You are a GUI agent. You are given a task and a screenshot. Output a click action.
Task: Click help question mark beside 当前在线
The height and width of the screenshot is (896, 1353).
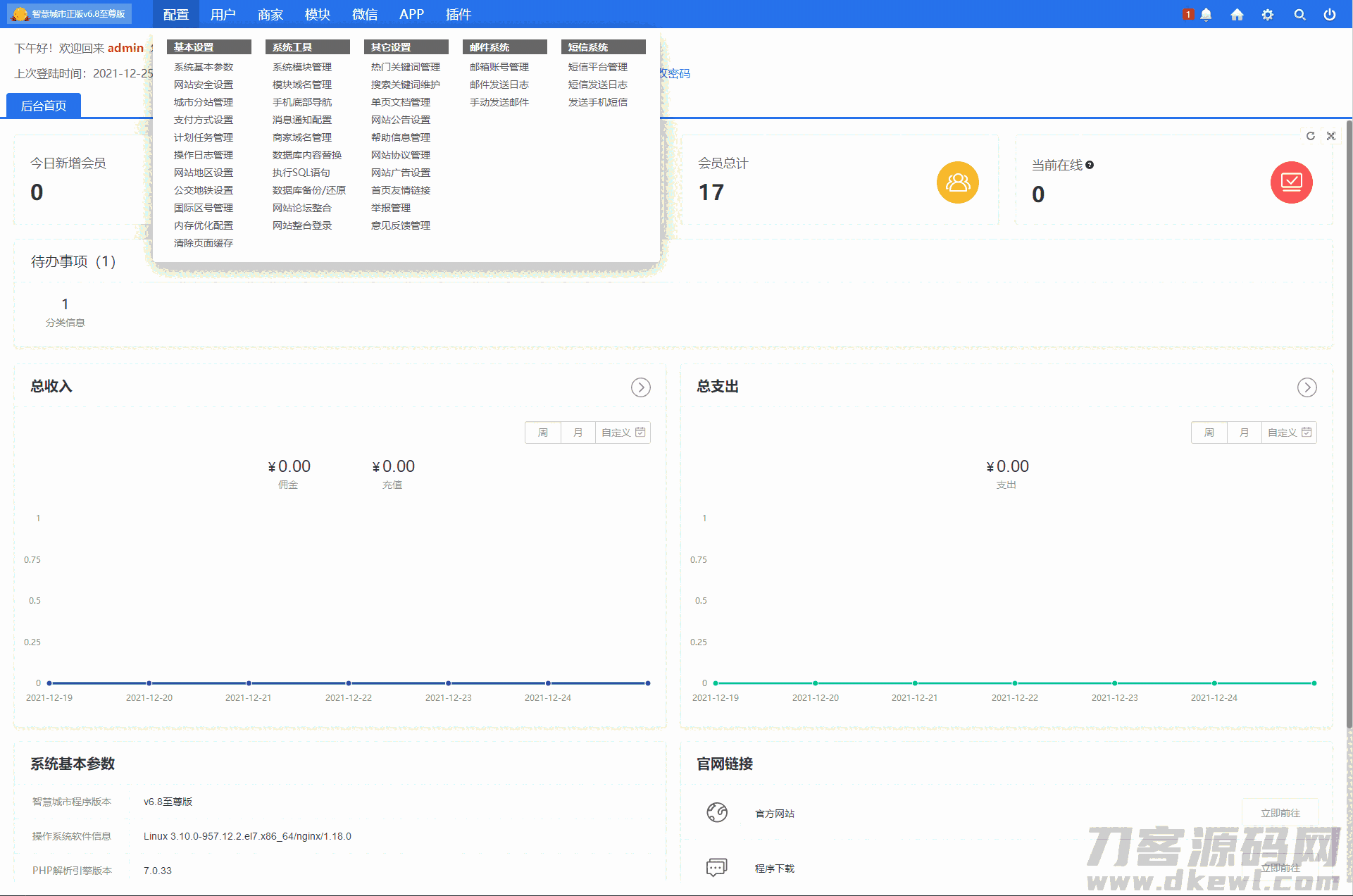(1090, 165)
